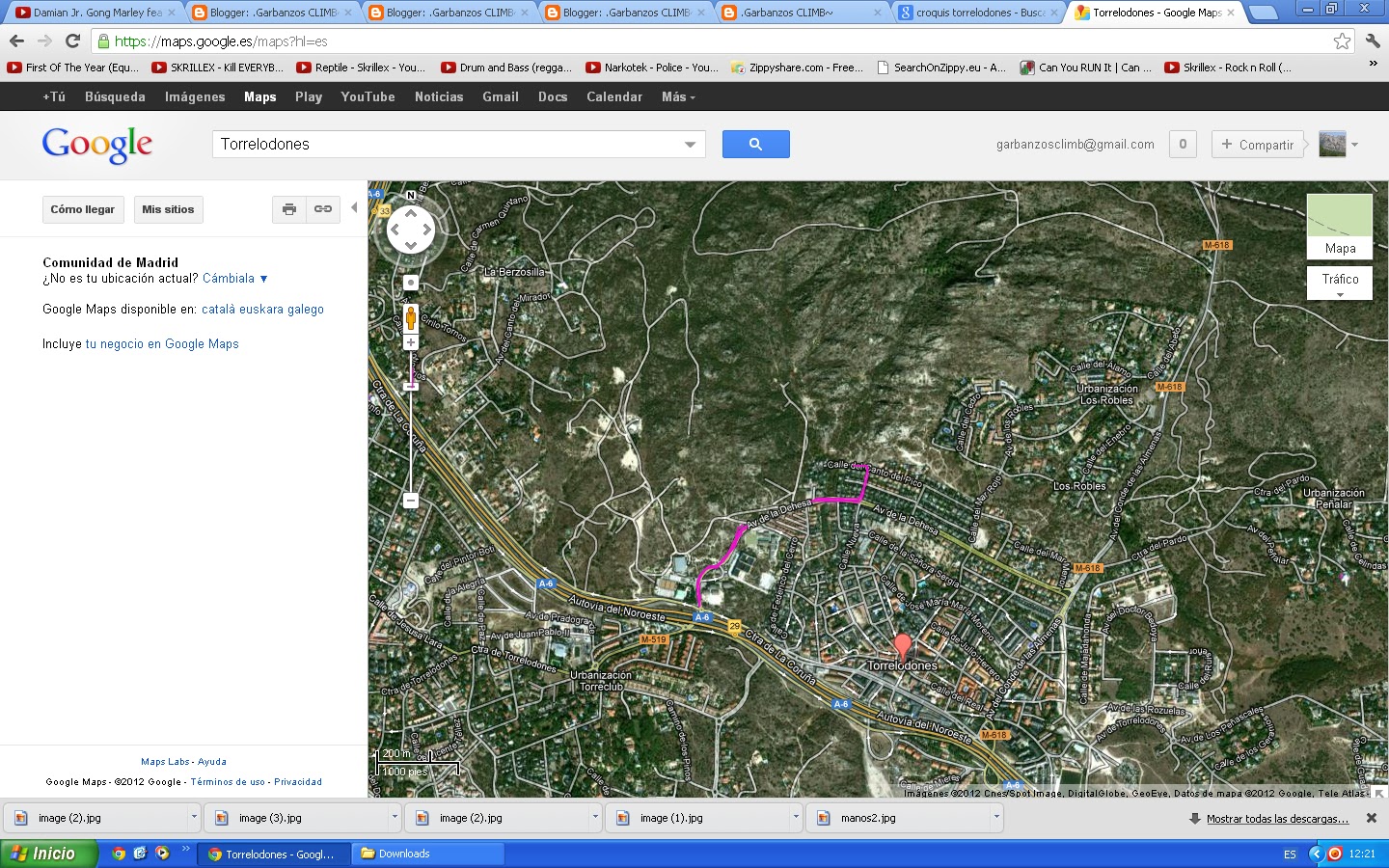Click the Cómo llegar button
This screenshot has height=868, width=1389.
83,209
